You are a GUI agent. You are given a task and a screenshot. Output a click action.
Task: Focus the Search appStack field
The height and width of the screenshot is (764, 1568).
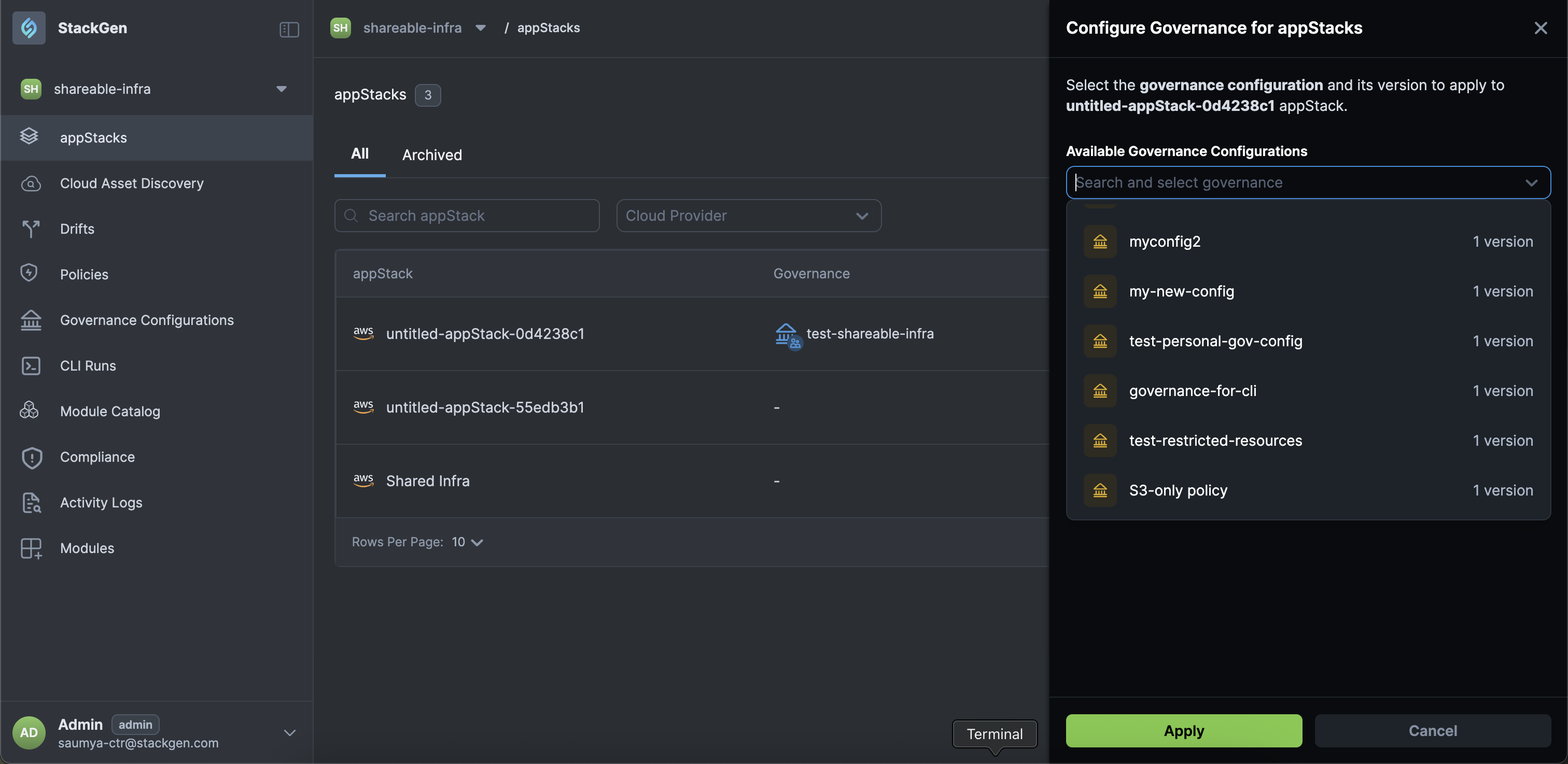click(467, 215)
